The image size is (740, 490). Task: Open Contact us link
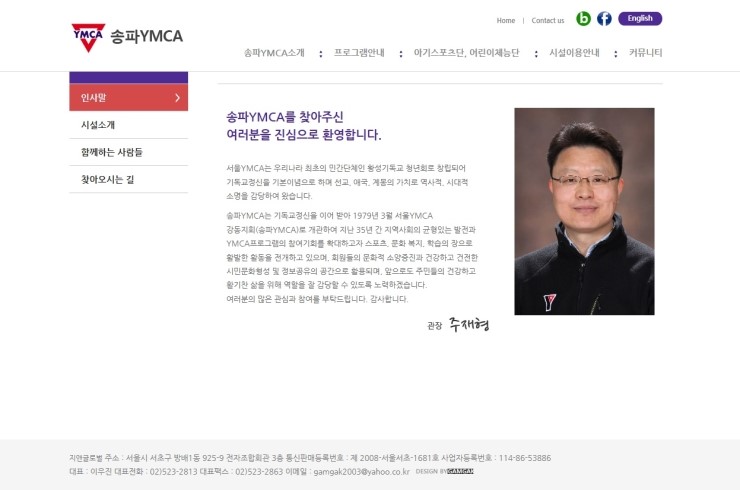coord(547,20)
